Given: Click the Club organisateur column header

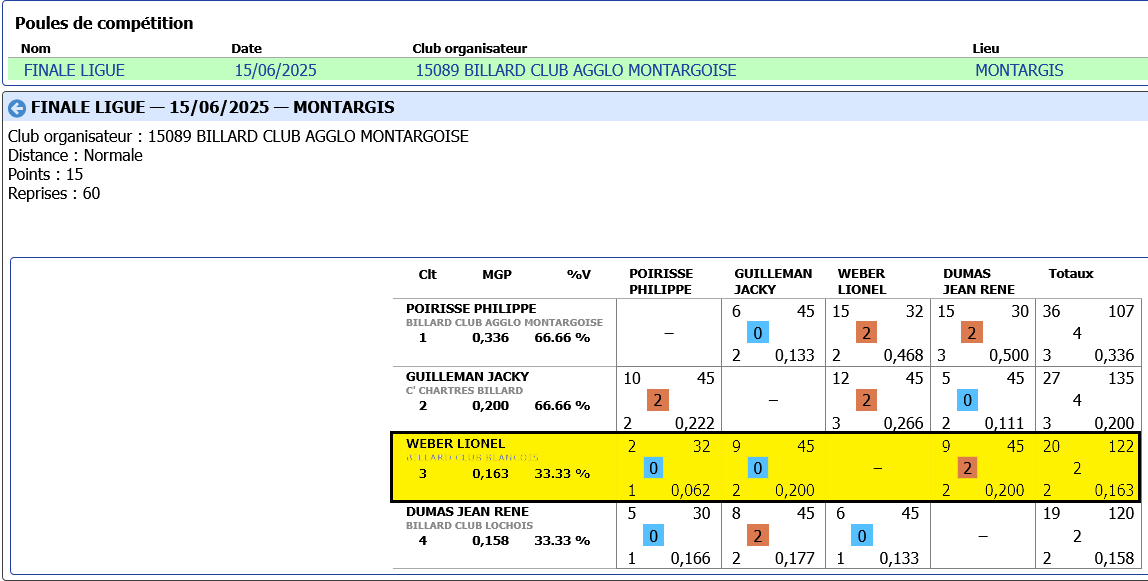Looking at the screenshot, I should tap(469, 48).
